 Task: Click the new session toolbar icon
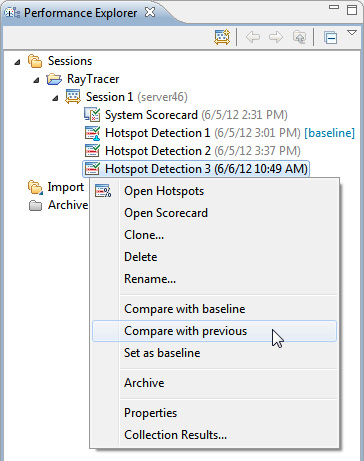click(222, 37)
